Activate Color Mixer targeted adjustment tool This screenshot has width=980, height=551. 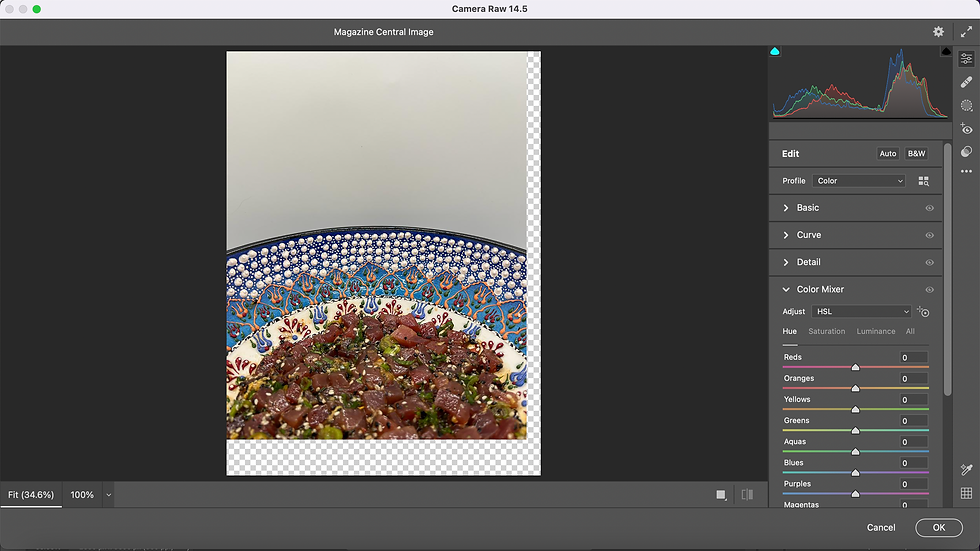pos(923,311)
